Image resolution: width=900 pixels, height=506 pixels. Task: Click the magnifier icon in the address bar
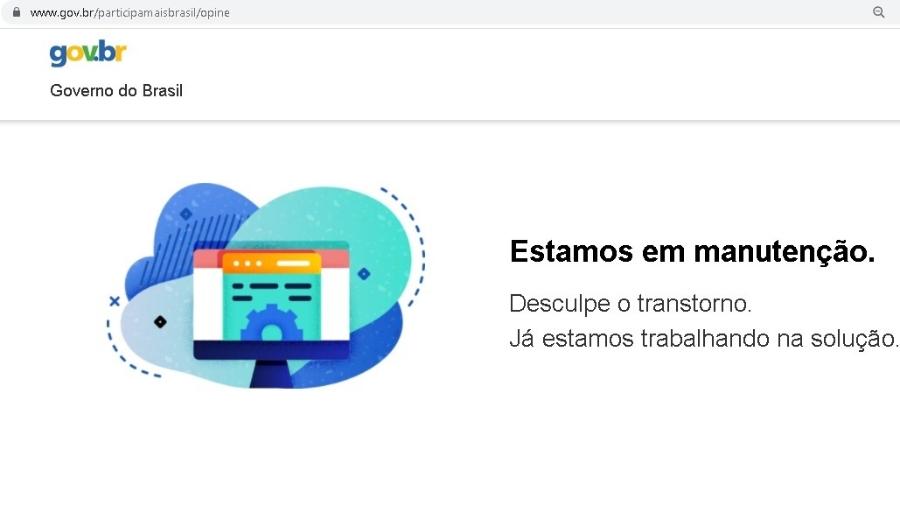[879, 12]
